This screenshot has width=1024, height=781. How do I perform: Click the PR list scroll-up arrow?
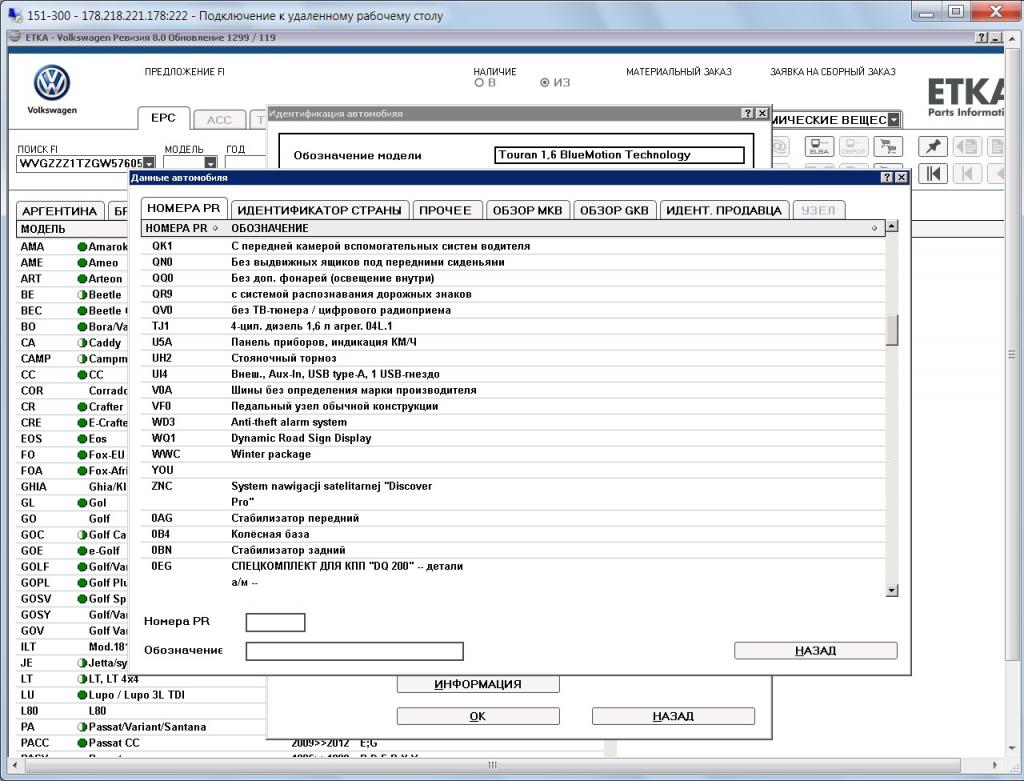click(x=891, y=226)
